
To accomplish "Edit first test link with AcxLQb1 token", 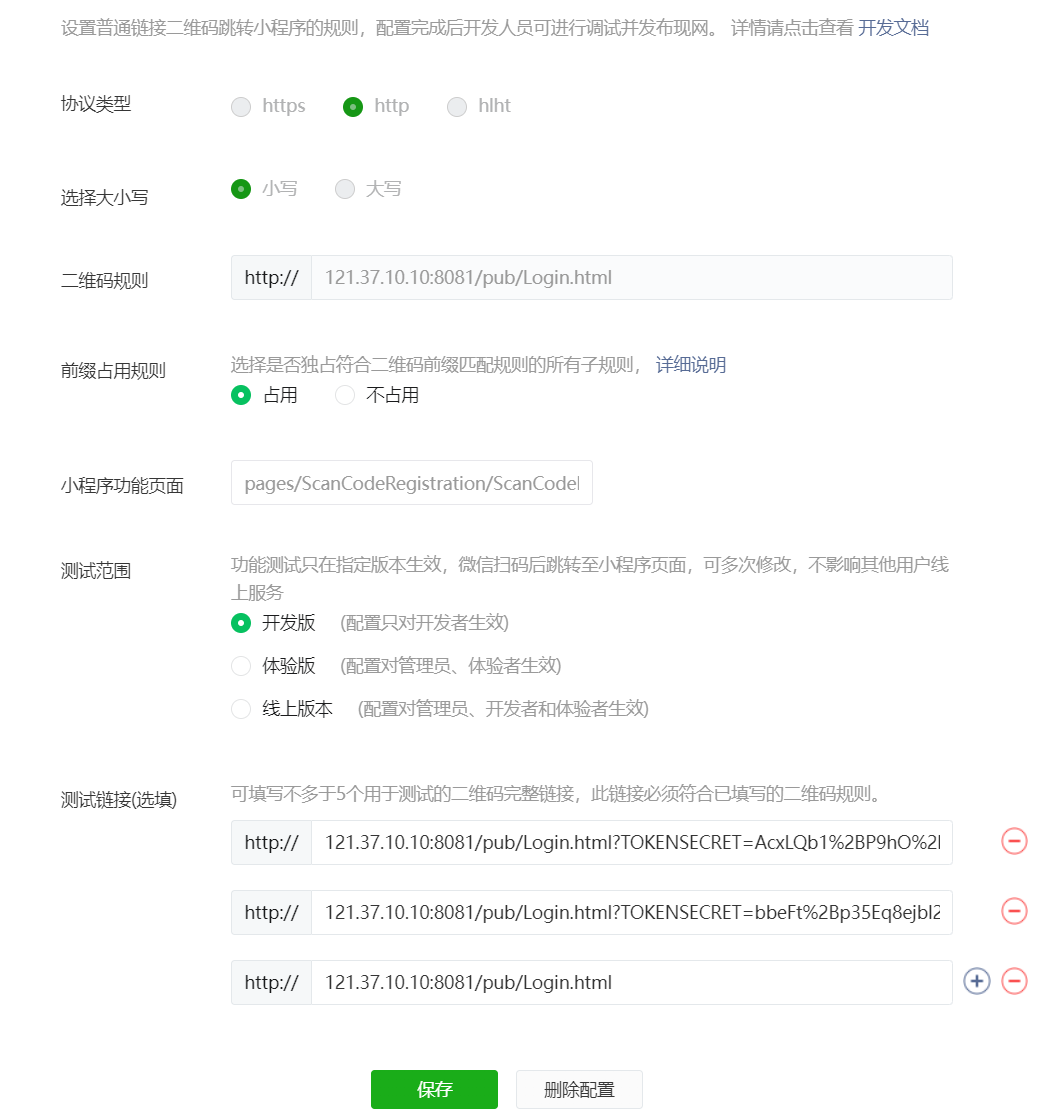I will 631,843.
